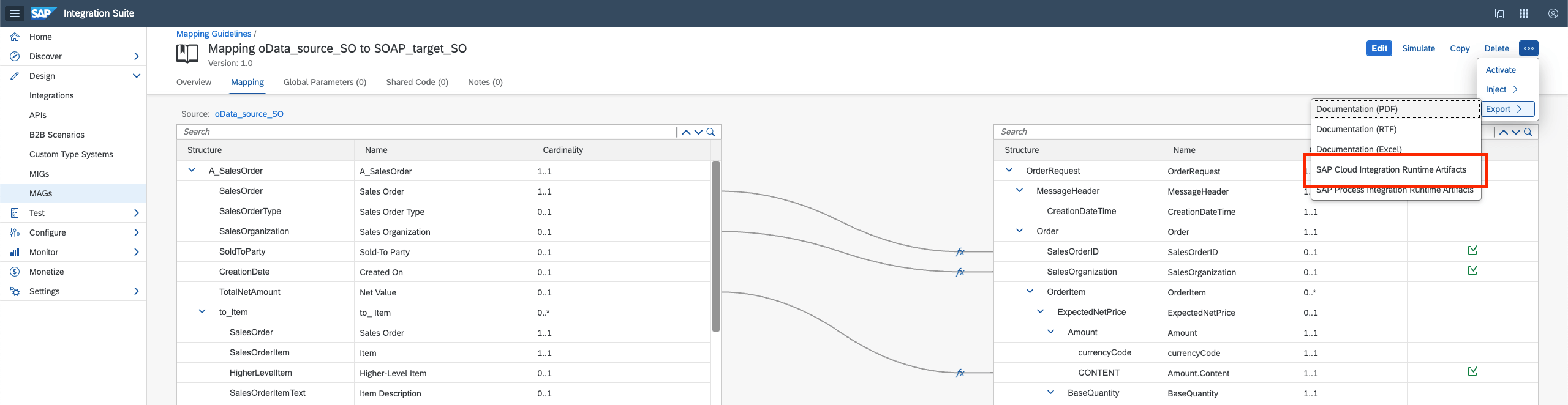
Task: Switch to the Overview tab
Action: click(x=194, y=82)
